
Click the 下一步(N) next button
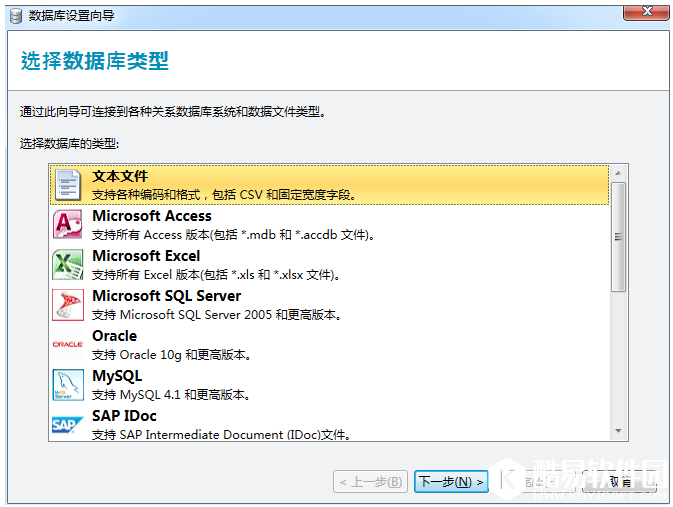tap(451, 482)
